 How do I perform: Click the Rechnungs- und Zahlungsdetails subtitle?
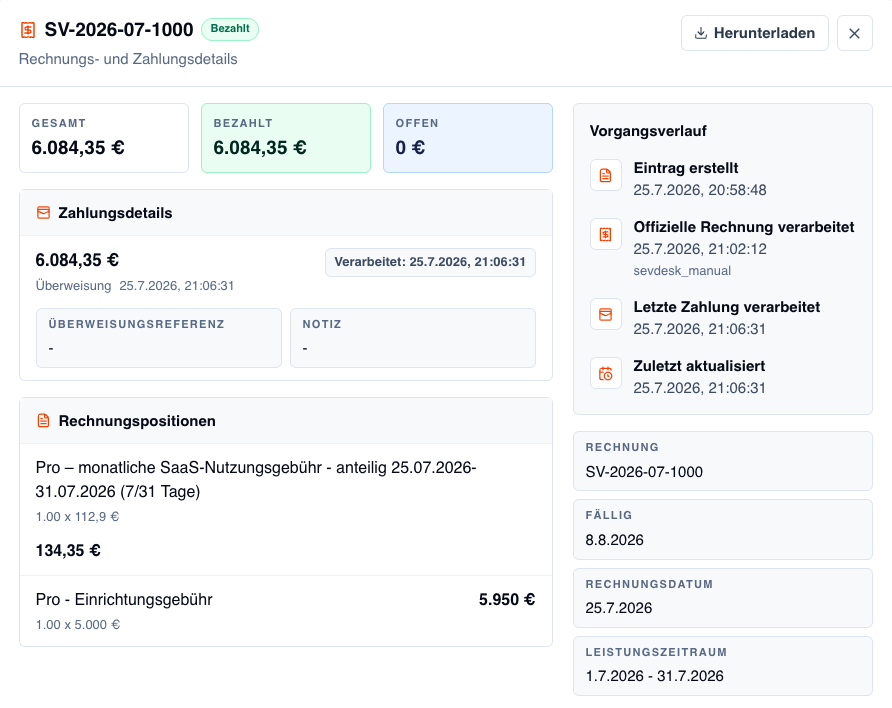click(x=128, y=59)
